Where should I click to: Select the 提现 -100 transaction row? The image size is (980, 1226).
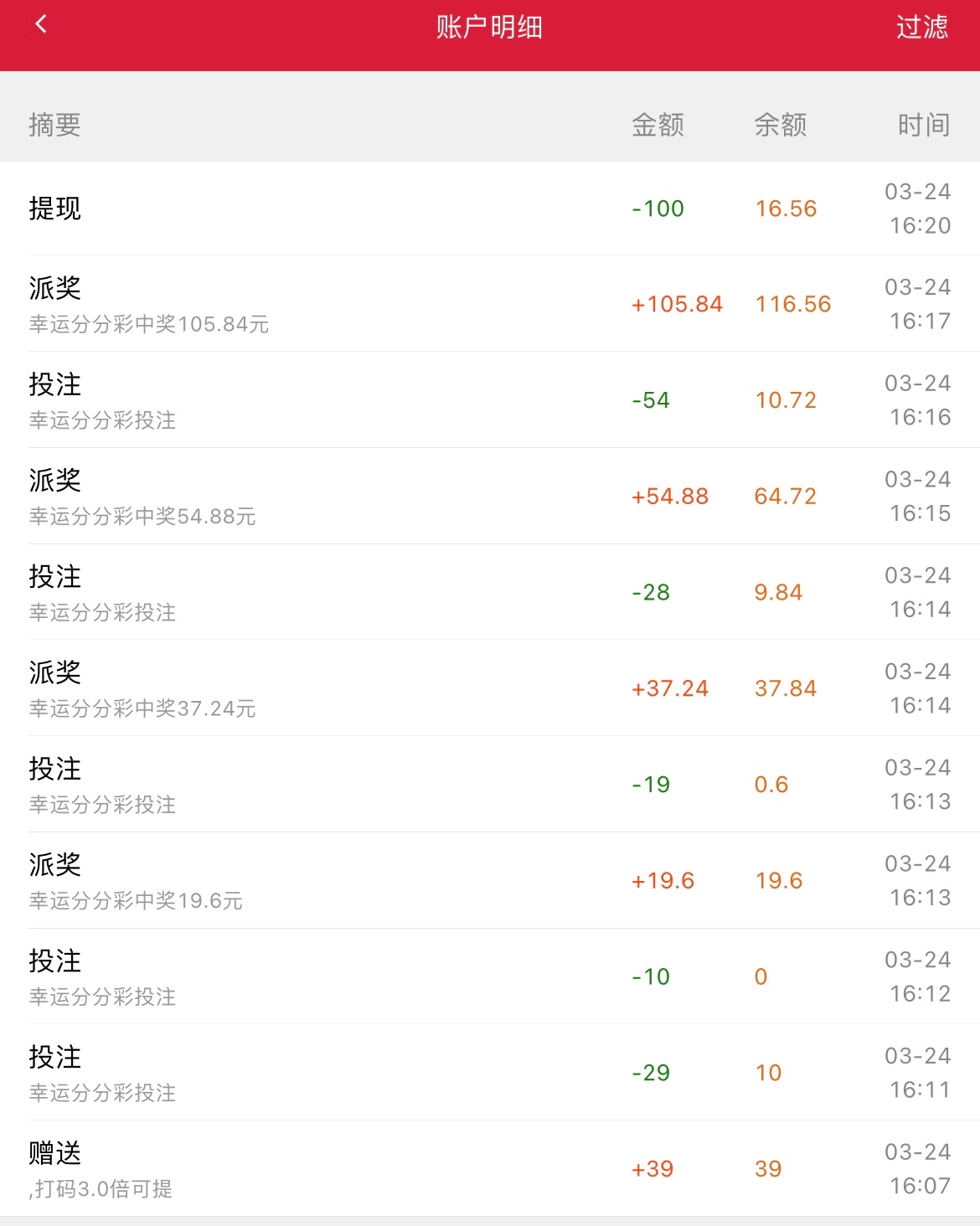coord(490,209)
